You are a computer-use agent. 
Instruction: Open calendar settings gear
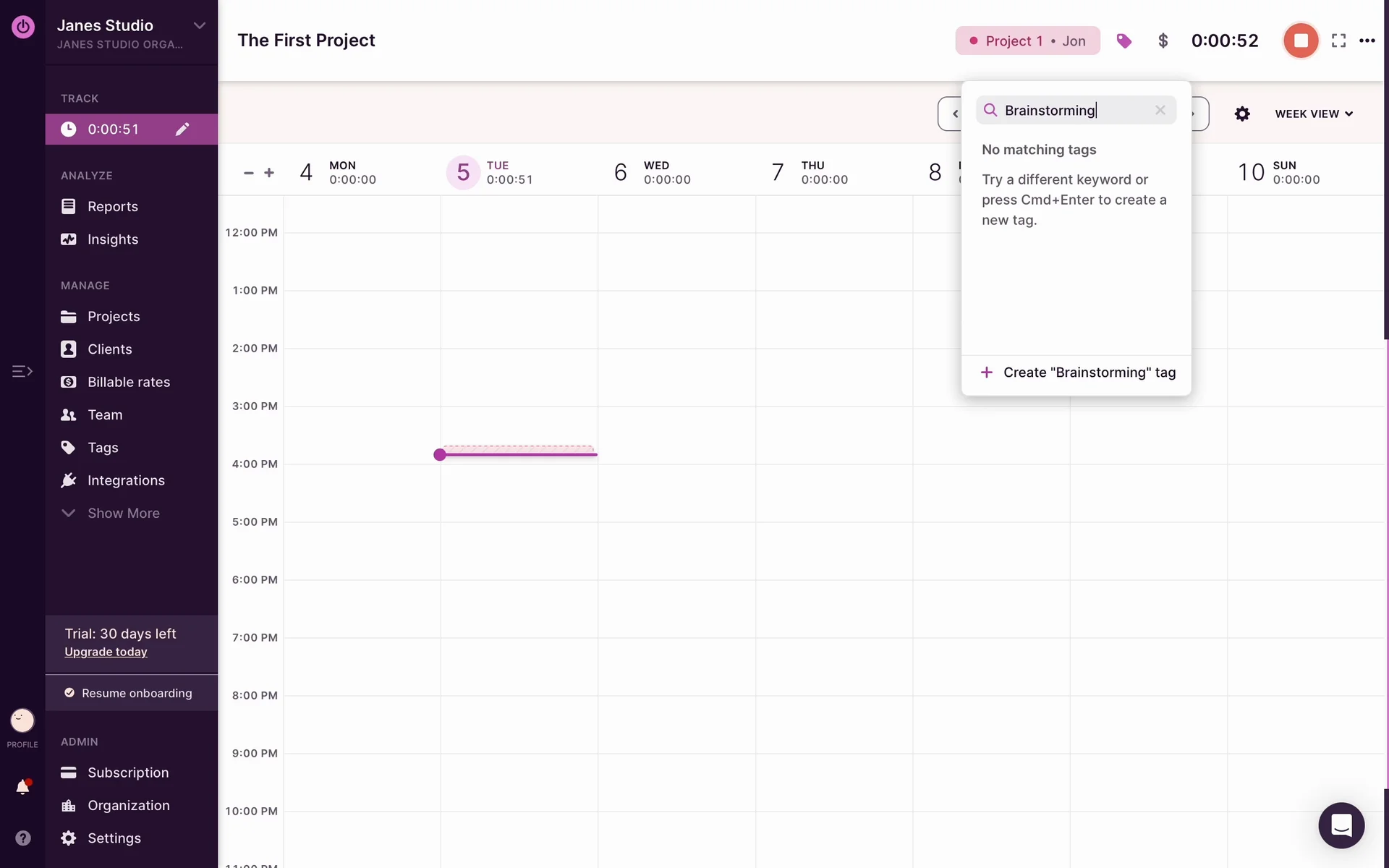pyautogui.click(x=1242, y=114)
